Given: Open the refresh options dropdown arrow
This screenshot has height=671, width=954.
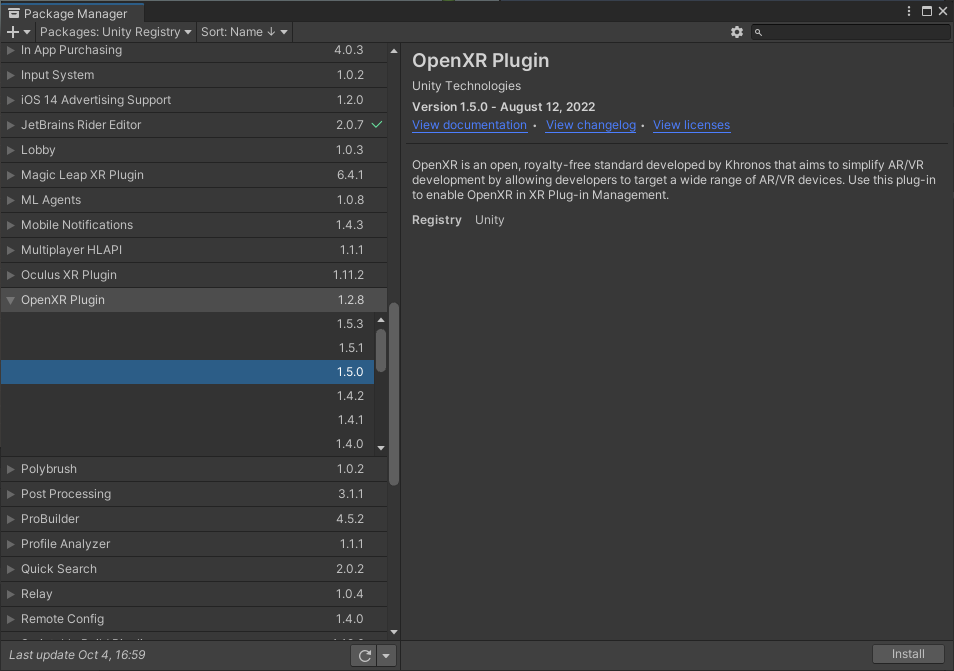Looking at the screenshot, I should point(386,655).
